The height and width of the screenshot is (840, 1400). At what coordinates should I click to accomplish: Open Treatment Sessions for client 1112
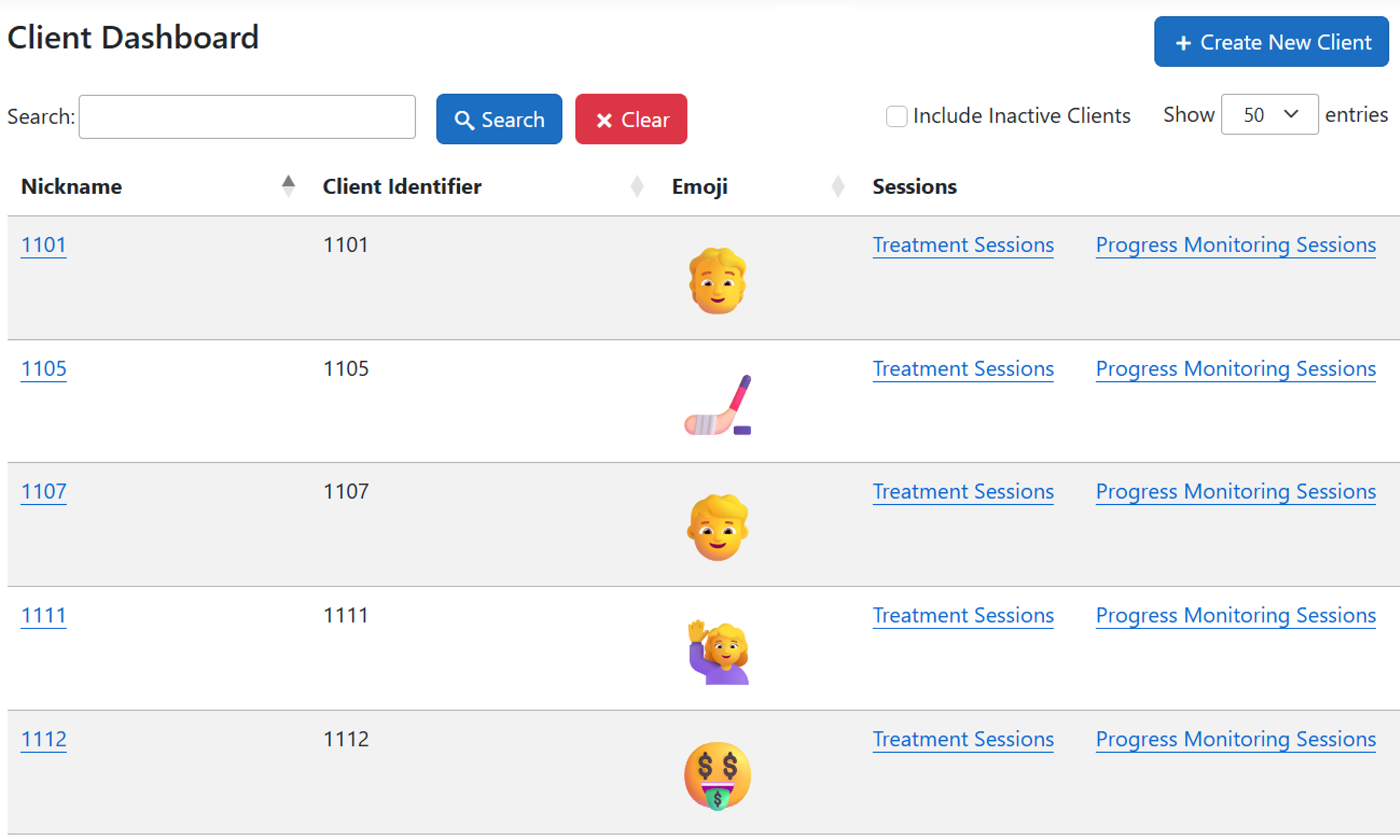963,739
